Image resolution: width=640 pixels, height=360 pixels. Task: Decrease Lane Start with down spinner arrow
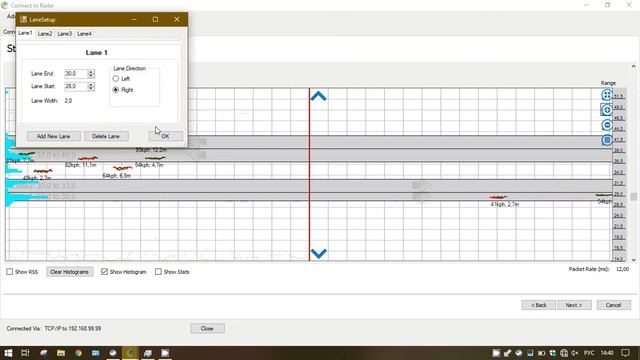pos(91,89)
